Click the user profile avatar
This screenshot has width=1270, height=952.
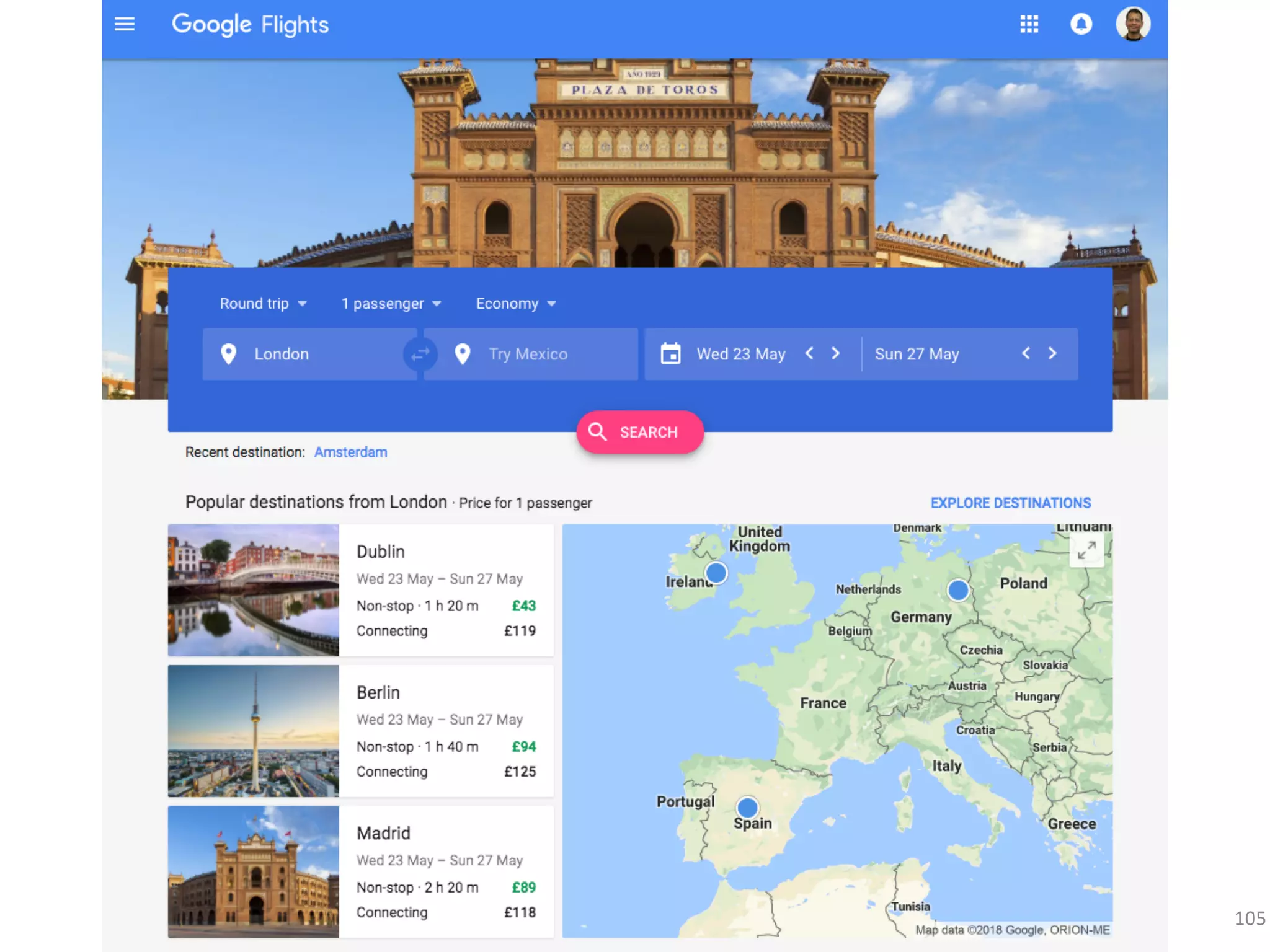(x=1133, y=24)
